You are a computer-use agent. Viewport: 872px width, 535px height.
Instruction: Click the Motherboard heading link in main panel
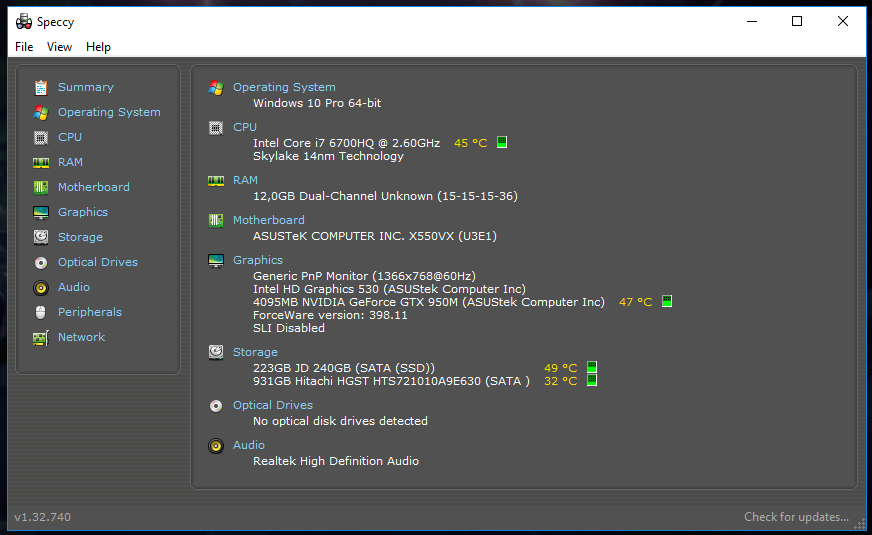pyautogui.click(x=269, y=220)
